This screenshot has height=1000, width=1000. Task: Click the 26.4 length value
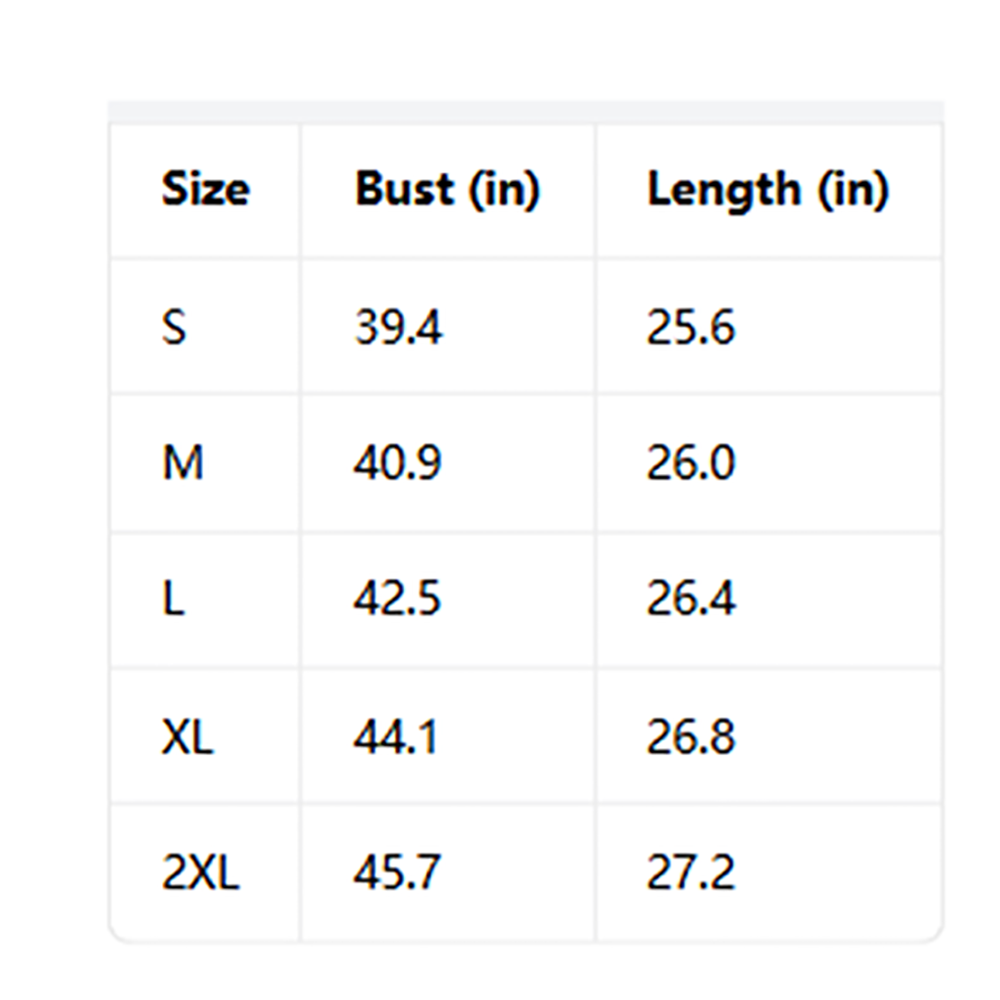point(691,599)
